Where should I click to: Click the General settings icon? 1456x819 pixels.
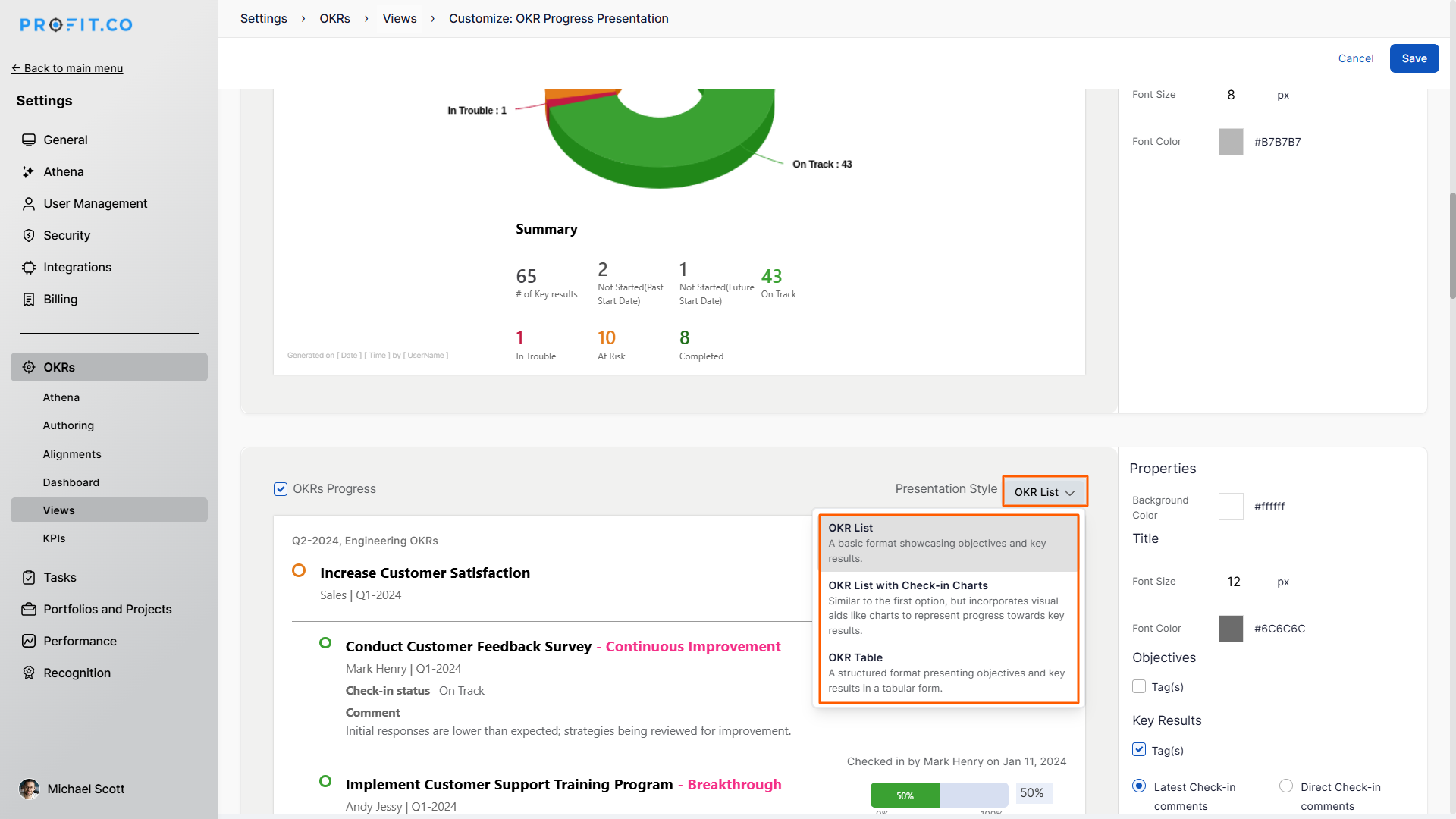[29, 140]
